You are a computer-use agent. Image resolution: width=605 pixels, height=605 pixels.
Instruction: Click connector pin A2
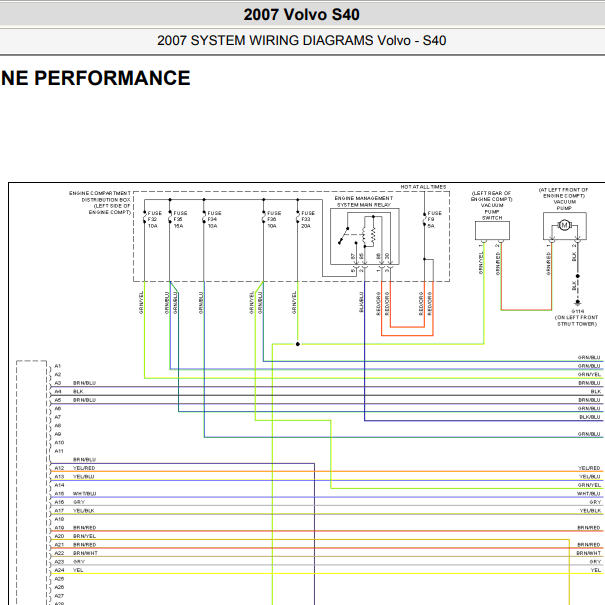pyautogui.click(x=57, y=374)
